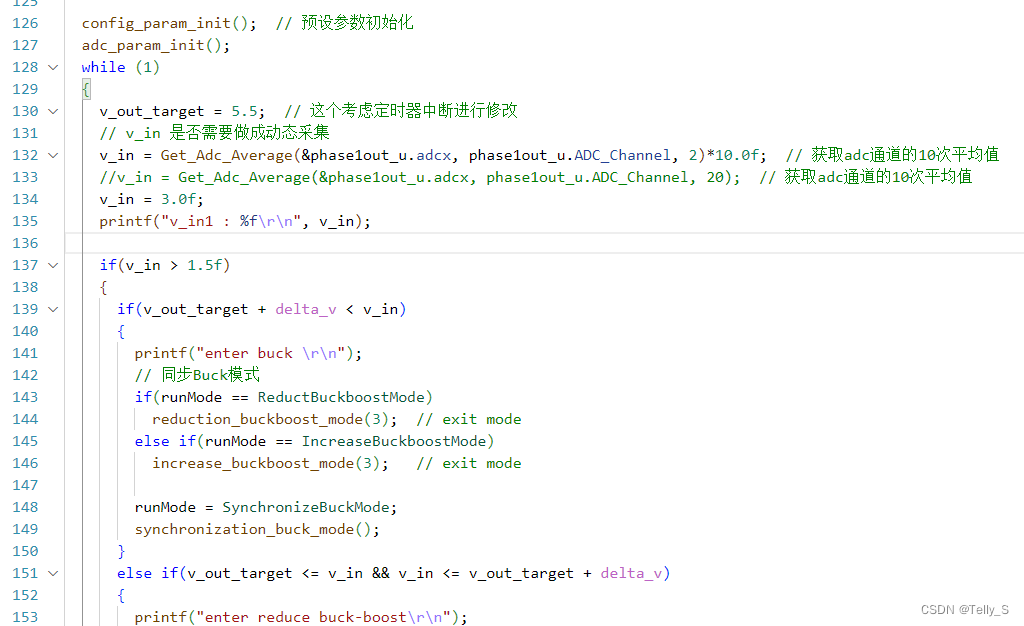Click the Get_Adc_Average call on line 132

pos(226,155)
